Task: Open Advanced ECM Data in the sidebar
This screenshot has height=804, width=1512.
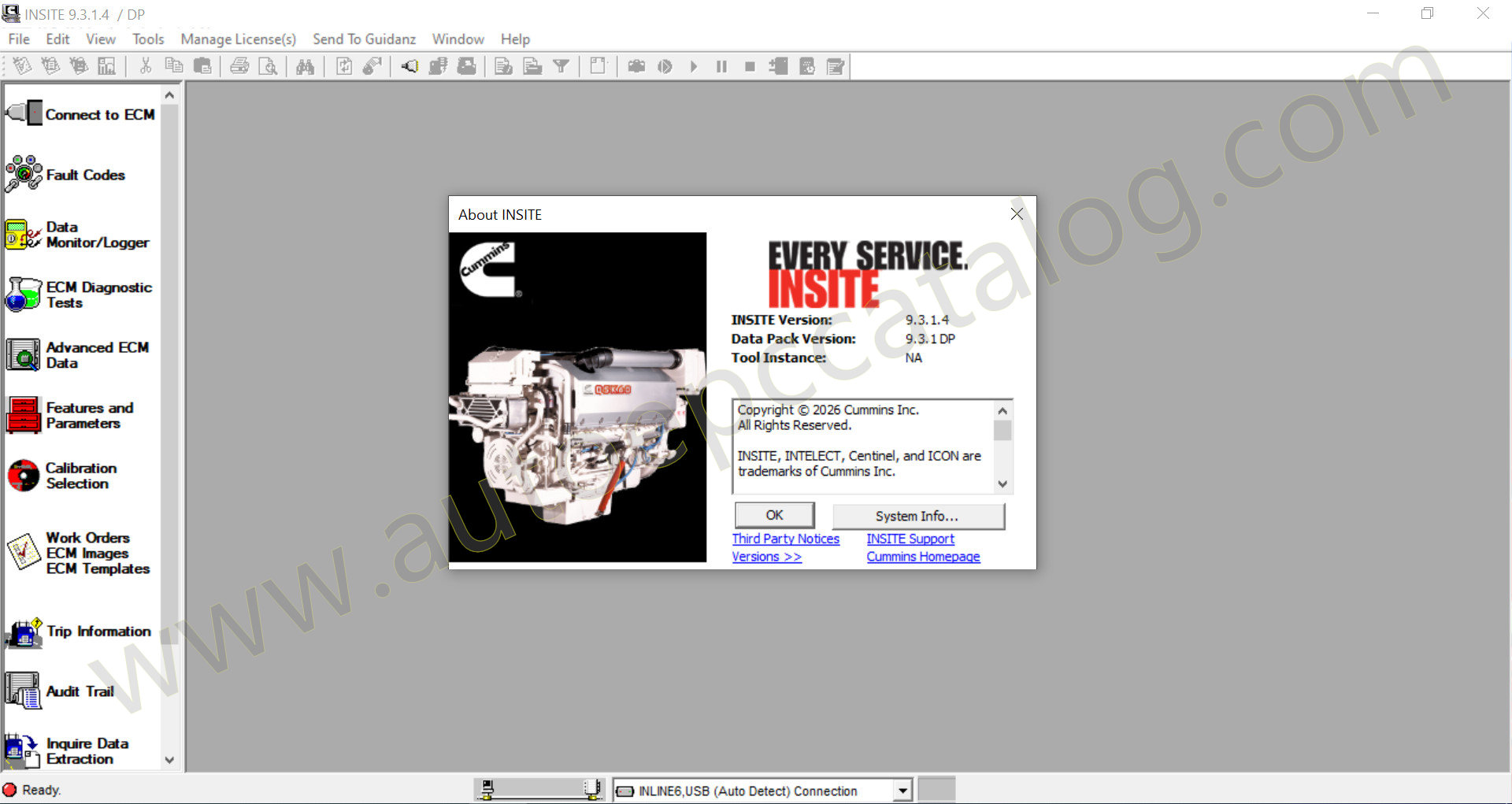Action: coord(78,355)
